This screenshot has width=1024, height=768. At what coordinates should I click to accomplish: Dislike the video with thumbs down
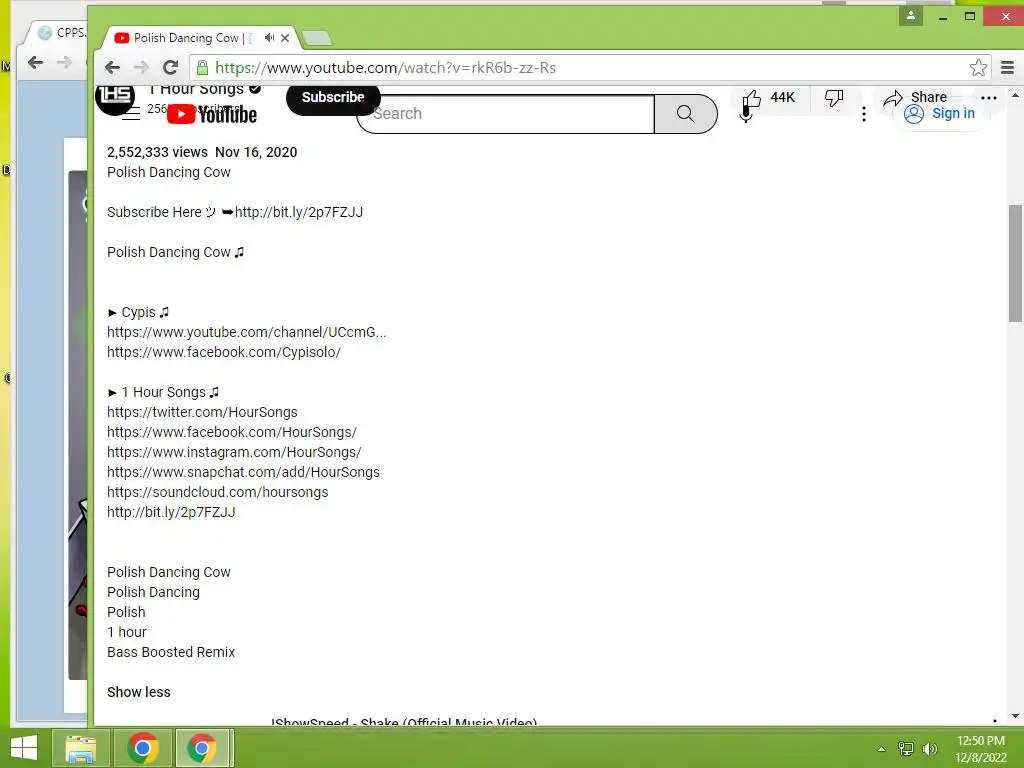(834, 98)
